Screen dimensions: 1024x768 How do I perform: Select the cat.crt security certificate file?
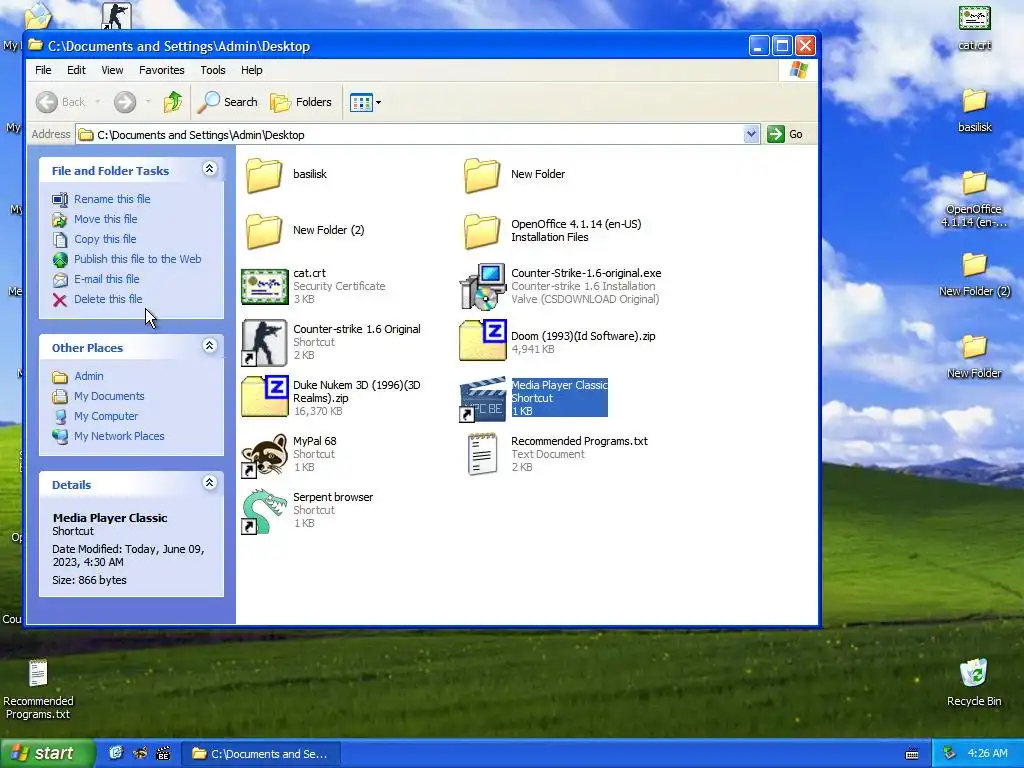click(x=264, y=286)
